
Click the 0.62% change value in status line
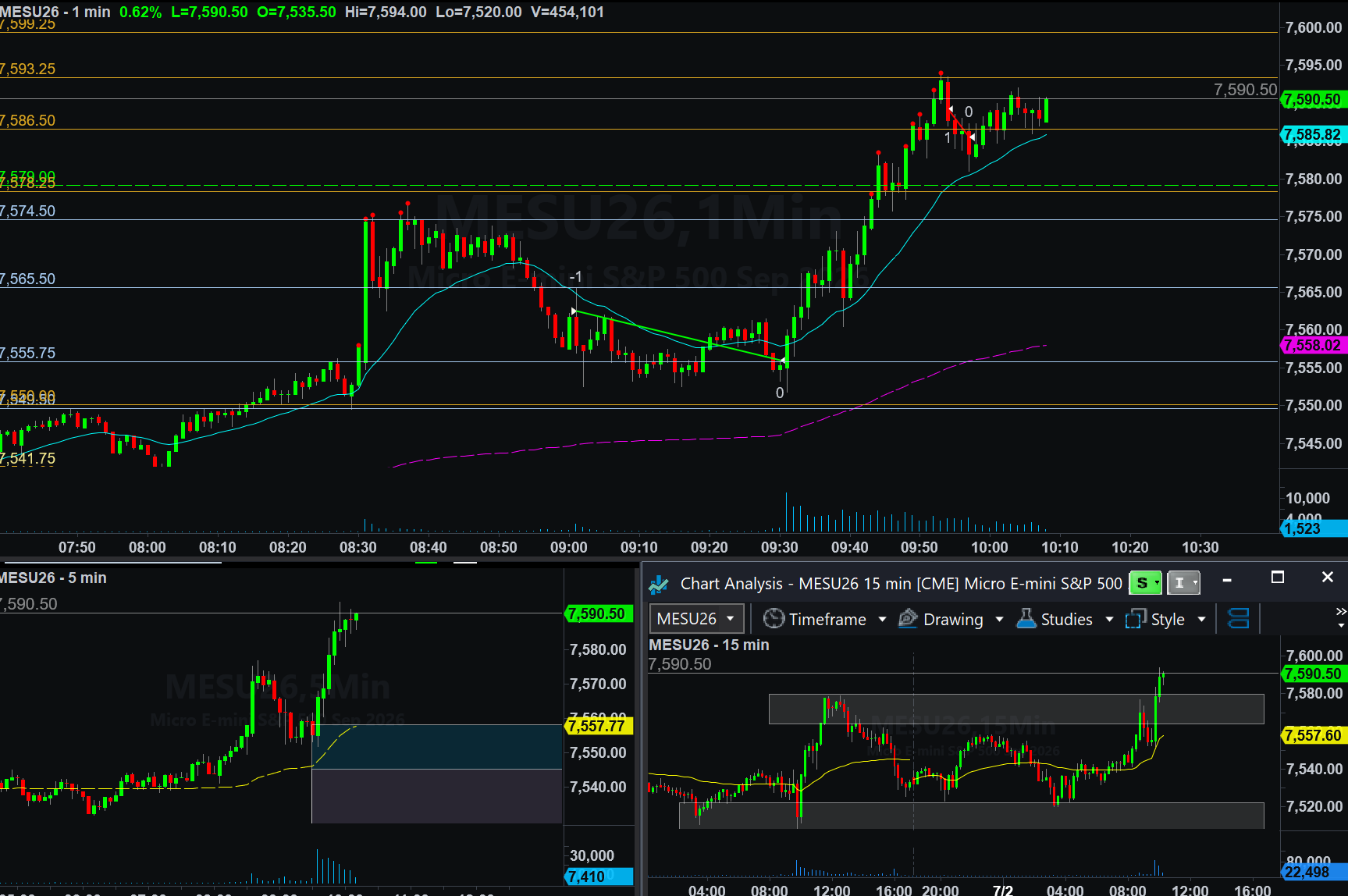pyautogui.click(x=140, y=12)
